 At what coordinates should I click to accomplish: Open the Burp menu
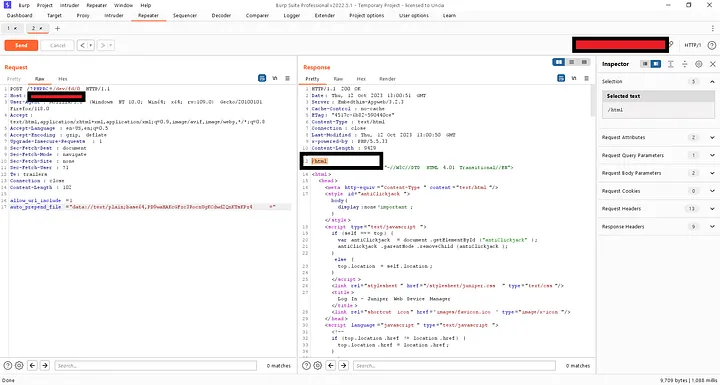[24, 6]
